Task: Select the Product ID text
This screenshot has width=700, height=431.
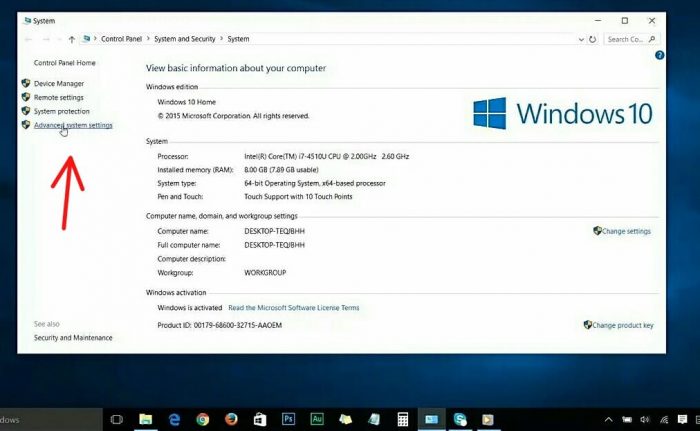Action: 220,325
